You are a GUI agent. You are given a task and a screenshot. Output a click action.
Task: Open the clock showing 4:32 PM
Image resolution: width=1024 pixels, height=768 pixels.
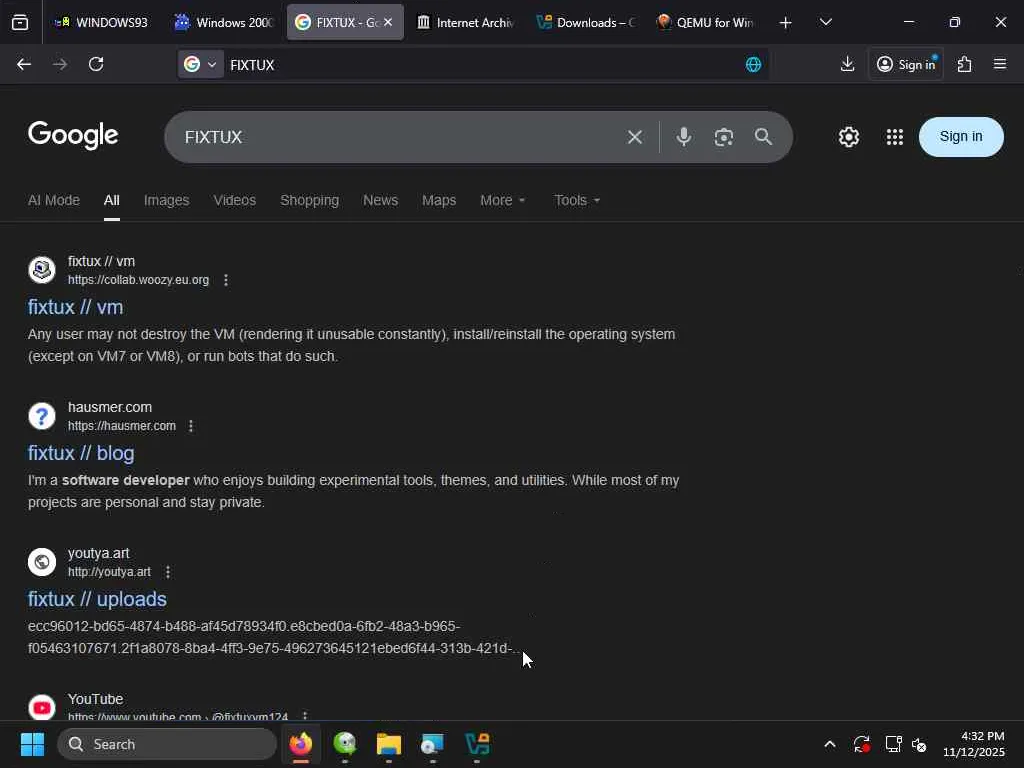click(x=973, y=744)
